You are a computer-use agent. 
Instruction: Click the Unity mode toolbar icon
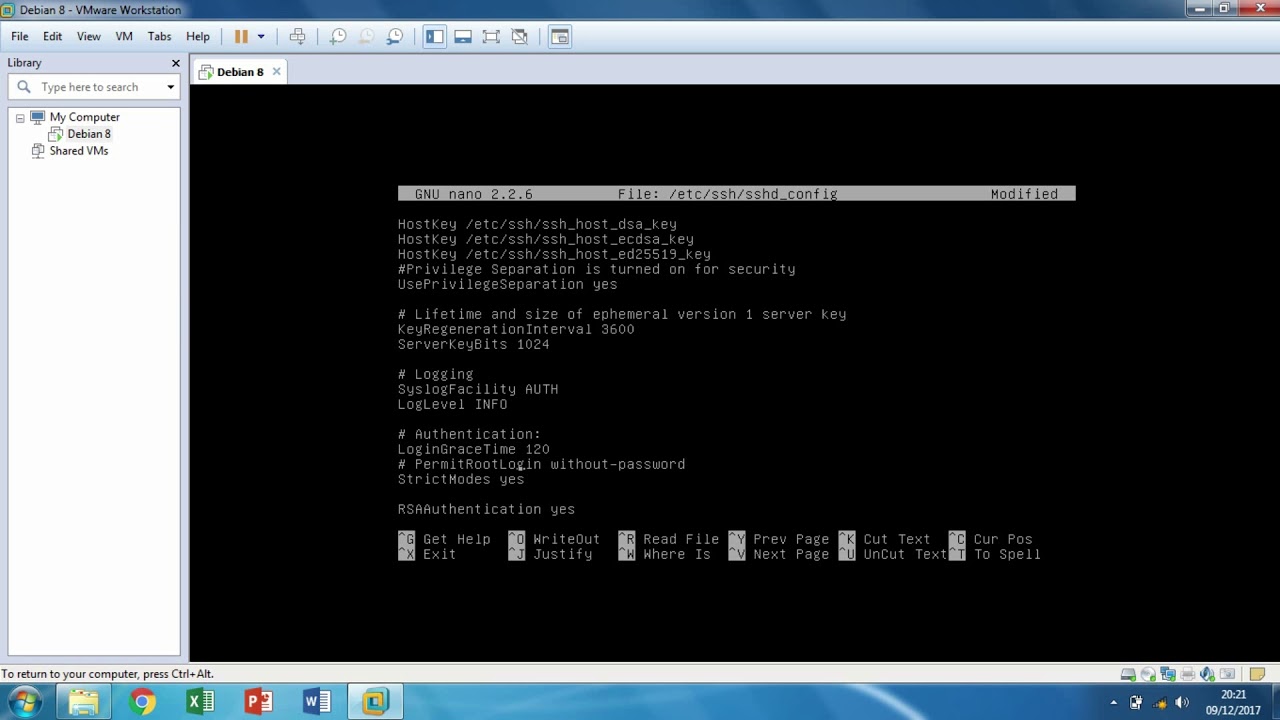pyautogui.click(x=520, y=37)
